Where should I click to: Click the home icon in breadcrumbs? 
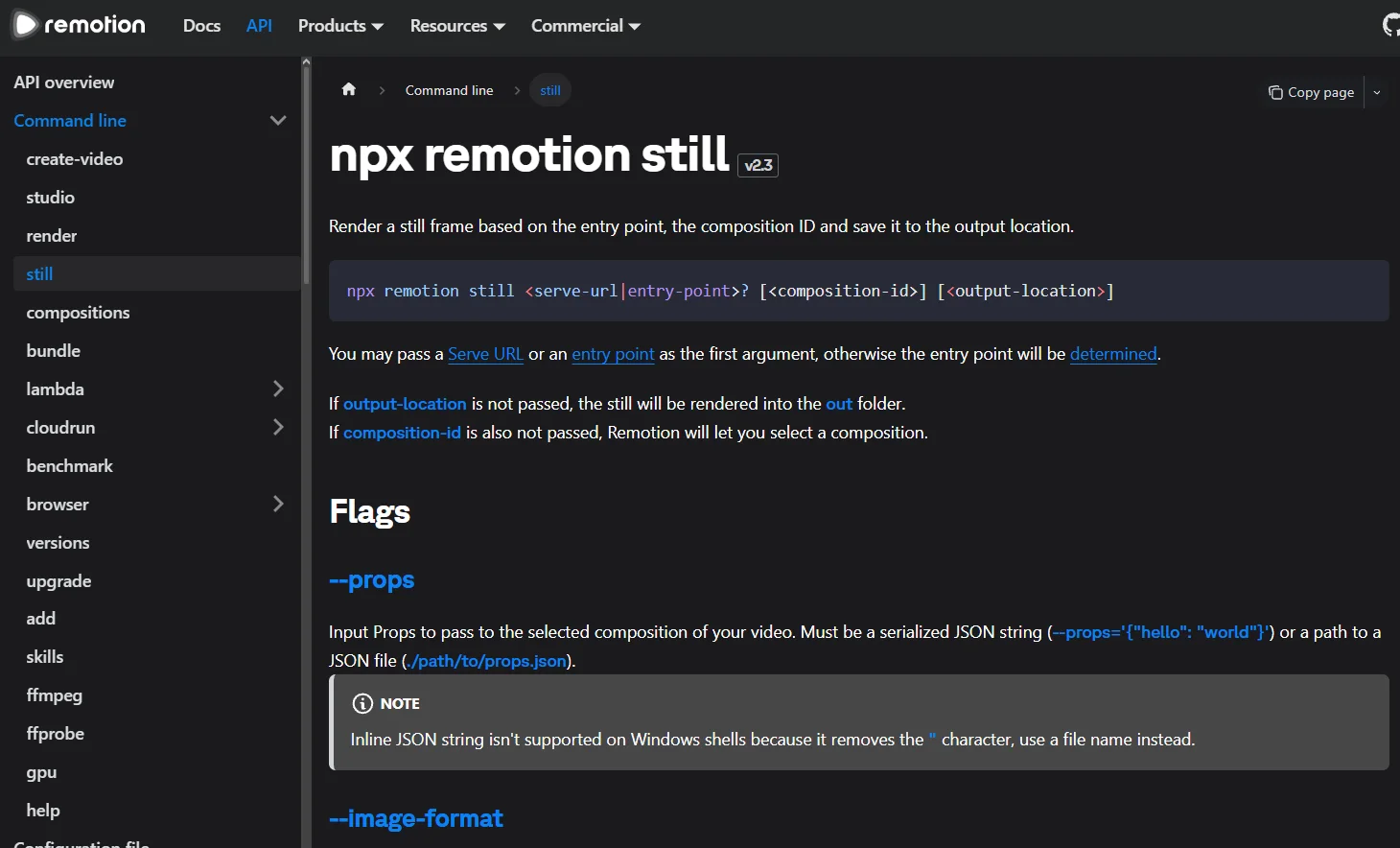[349, 89]
